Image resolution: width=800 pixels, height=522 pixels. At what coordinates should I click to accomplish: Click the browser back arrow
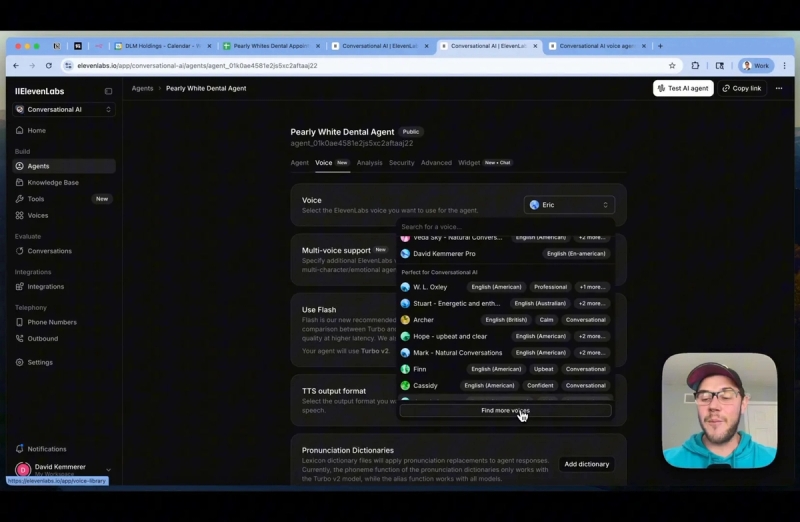[x=16, y=65]
